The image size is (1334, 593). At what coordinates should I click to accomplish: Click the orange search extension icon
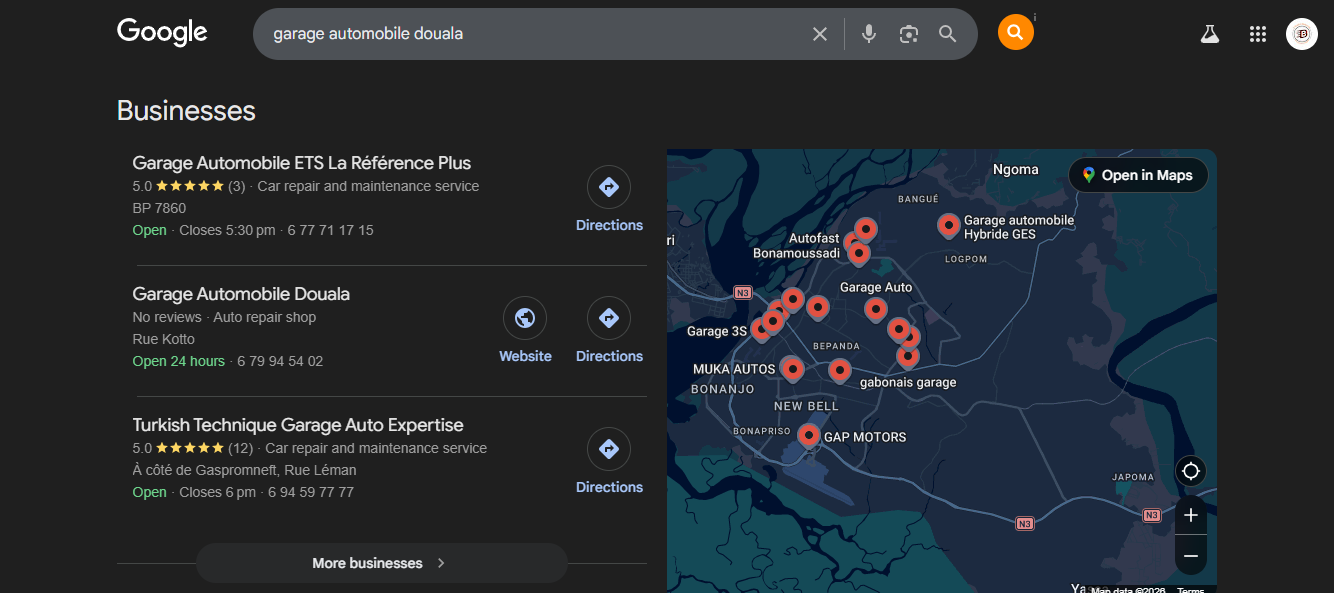pyautogui.click(x=1015, y=33)
